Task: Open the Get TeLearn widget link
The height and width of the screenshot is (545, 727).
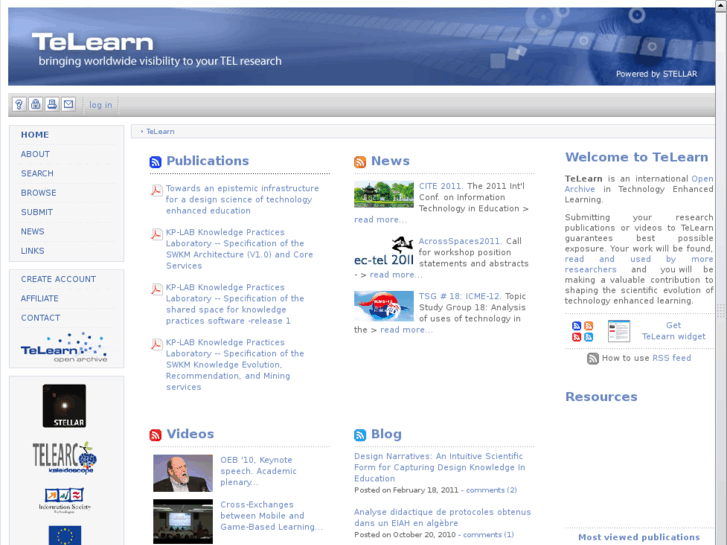Action: [x=673, y=331]
